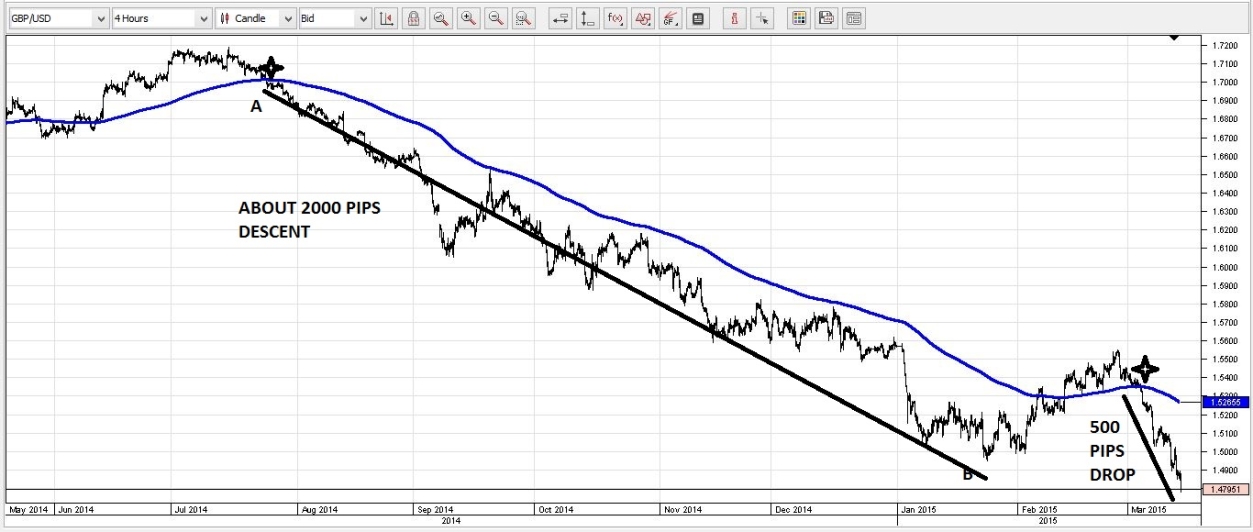Click the 1.47951 current price label
This screenshot has width=1253, height=532.
pos(1226,490)
